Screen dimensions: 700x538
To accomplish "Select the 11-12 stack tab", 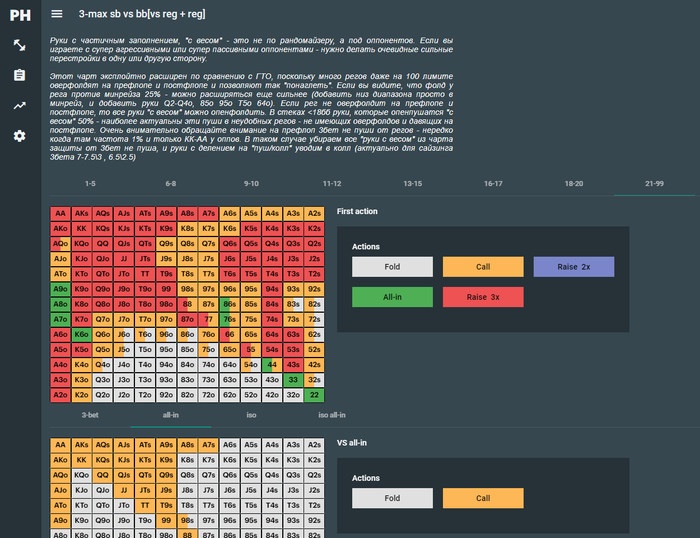I will 332,184.
